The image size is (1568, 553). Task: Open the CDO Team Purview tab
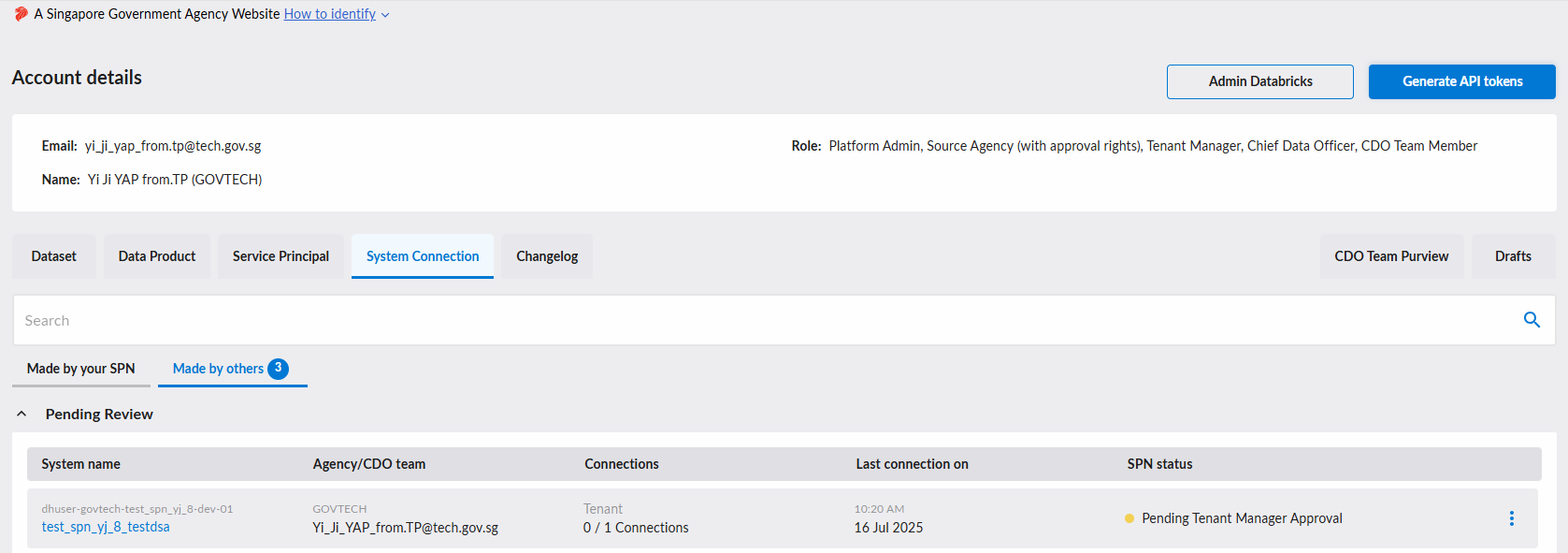point(1391,256)
